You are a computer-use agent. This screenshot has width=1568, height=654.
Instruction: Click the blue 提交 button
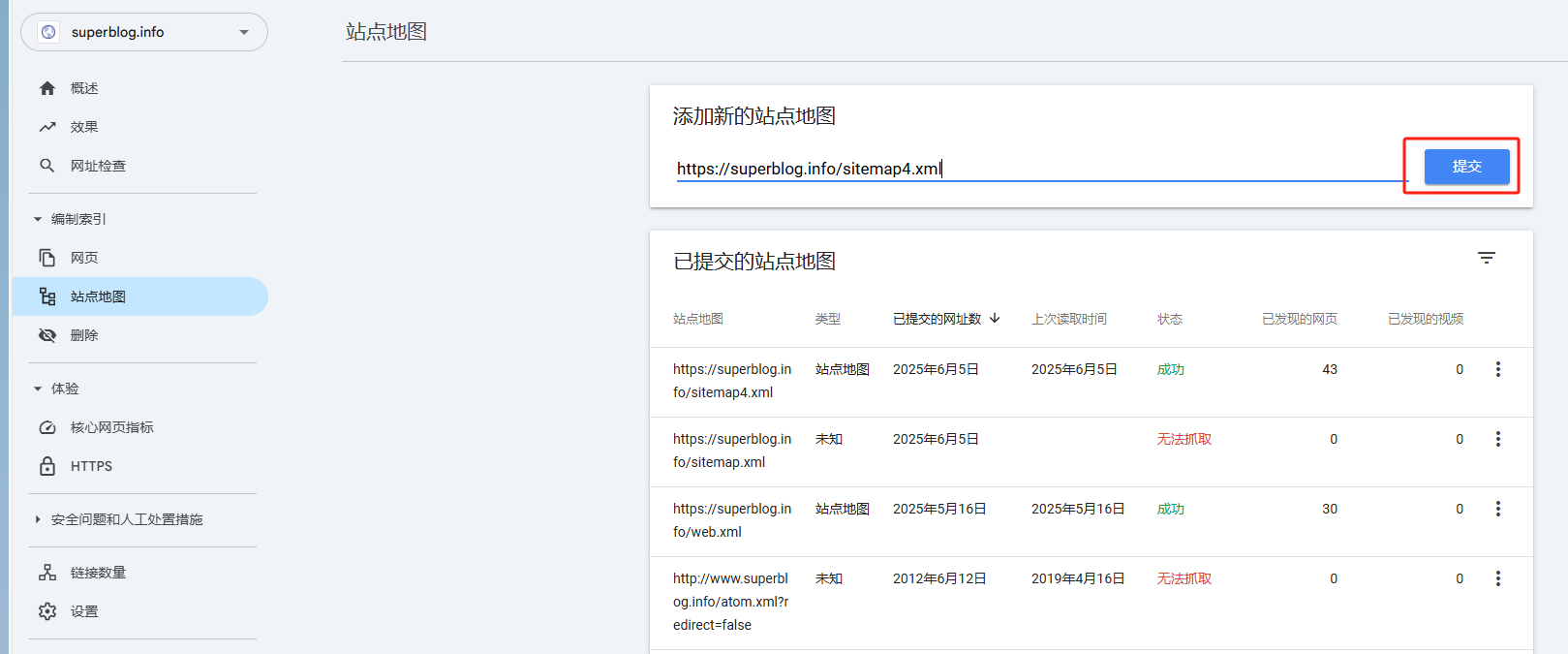coord(1466,167)
